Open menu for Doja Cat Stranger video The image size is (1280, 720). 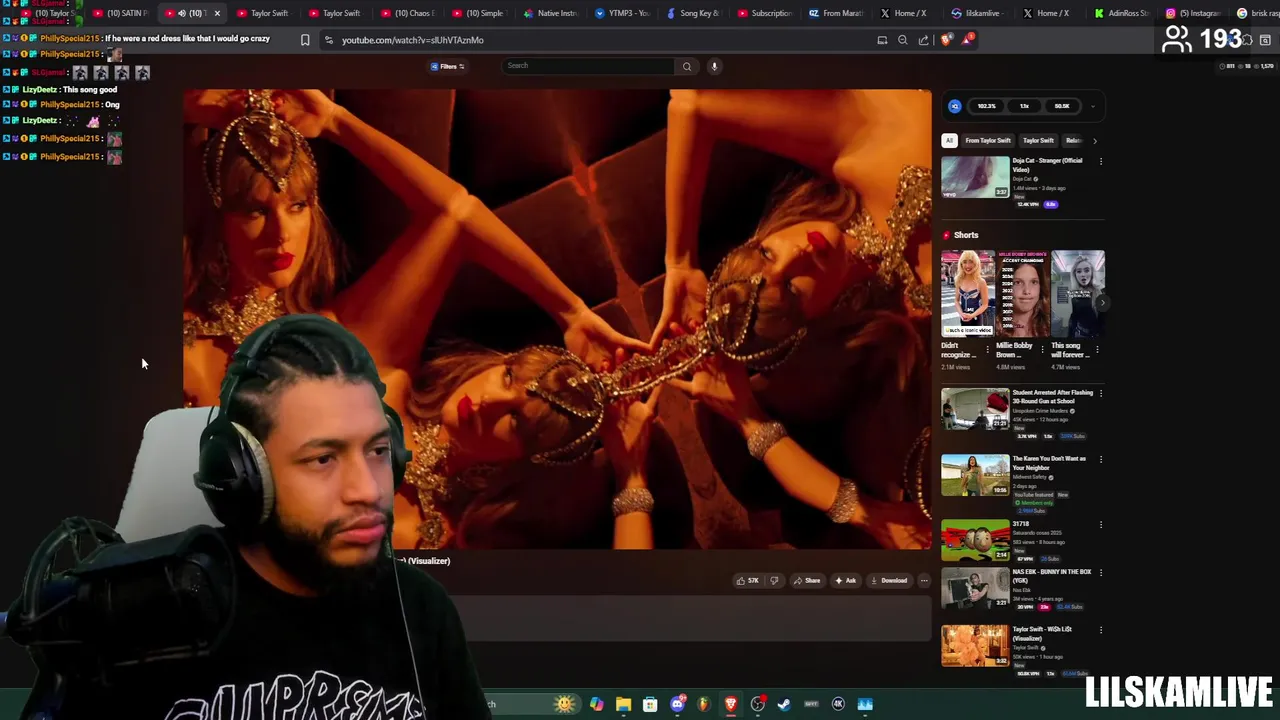(x=1101, y=161)
